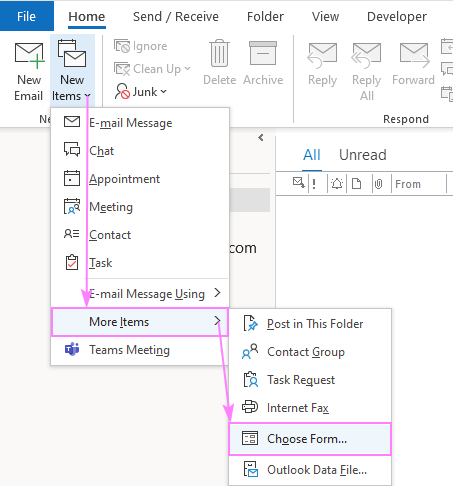Select Internet Fax item

310,408
